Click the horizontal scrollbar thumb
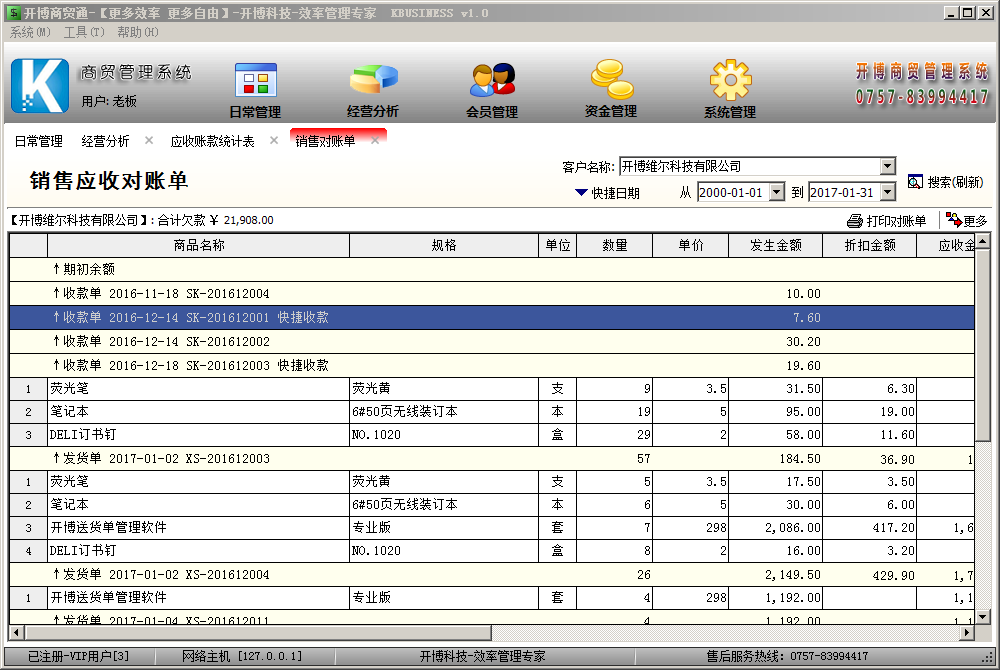1000x670 pixels. tap(258, 632)
